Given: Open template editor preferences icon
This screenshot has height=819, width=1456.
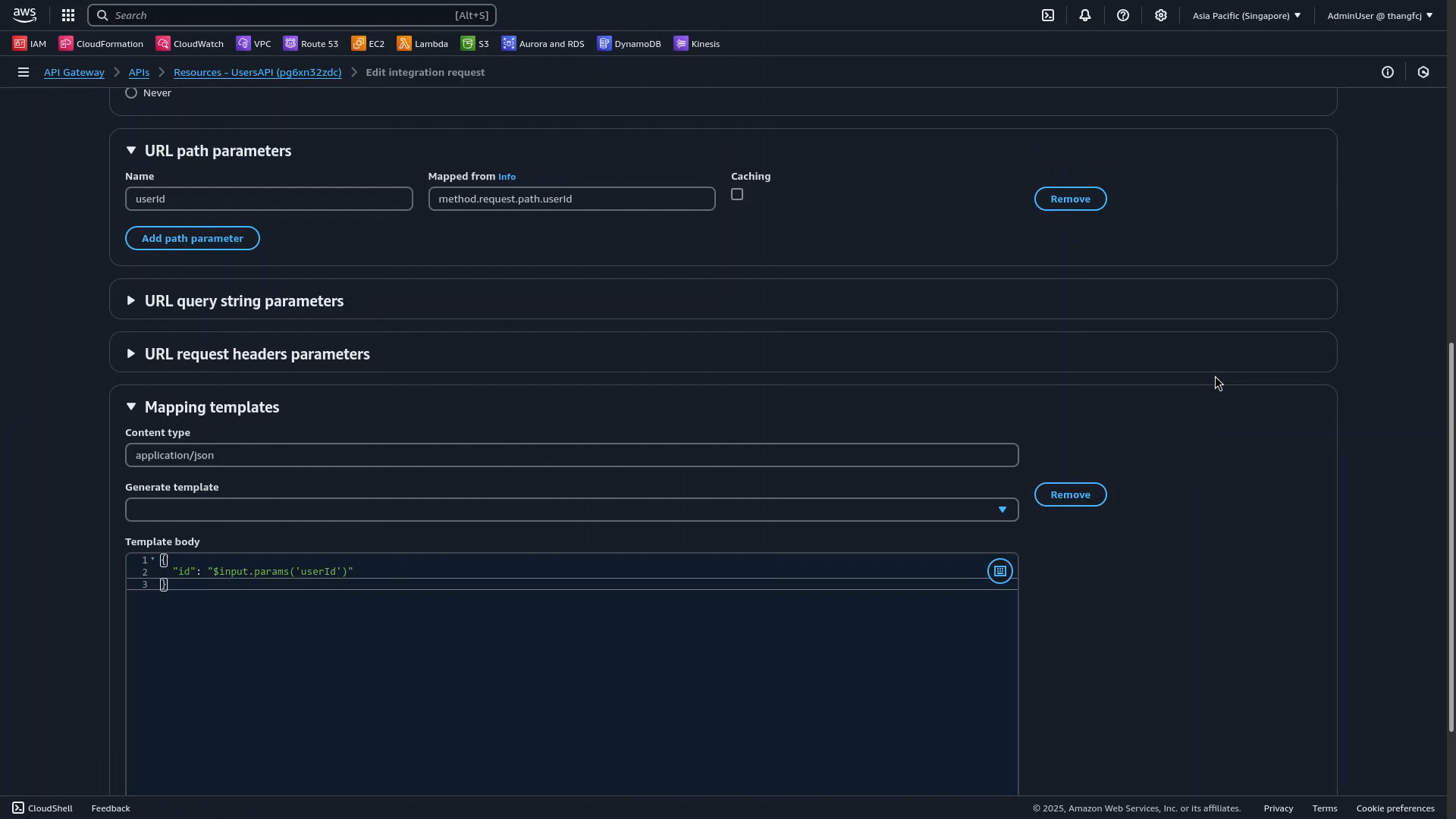Looking at the screenshot, I should [x=1000, y=571].
